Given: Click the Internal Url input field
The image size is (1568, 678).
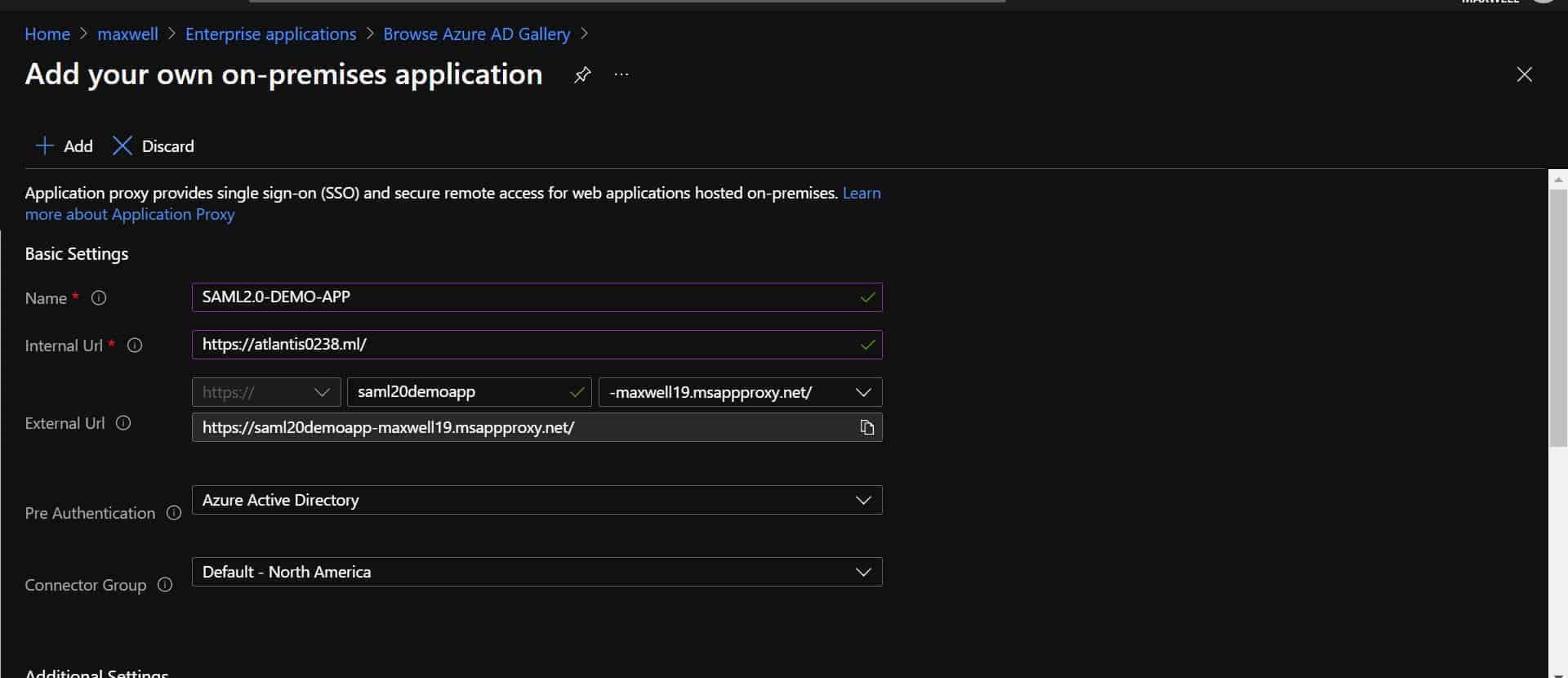Looking at the screenshot, I should coord(537,345).
